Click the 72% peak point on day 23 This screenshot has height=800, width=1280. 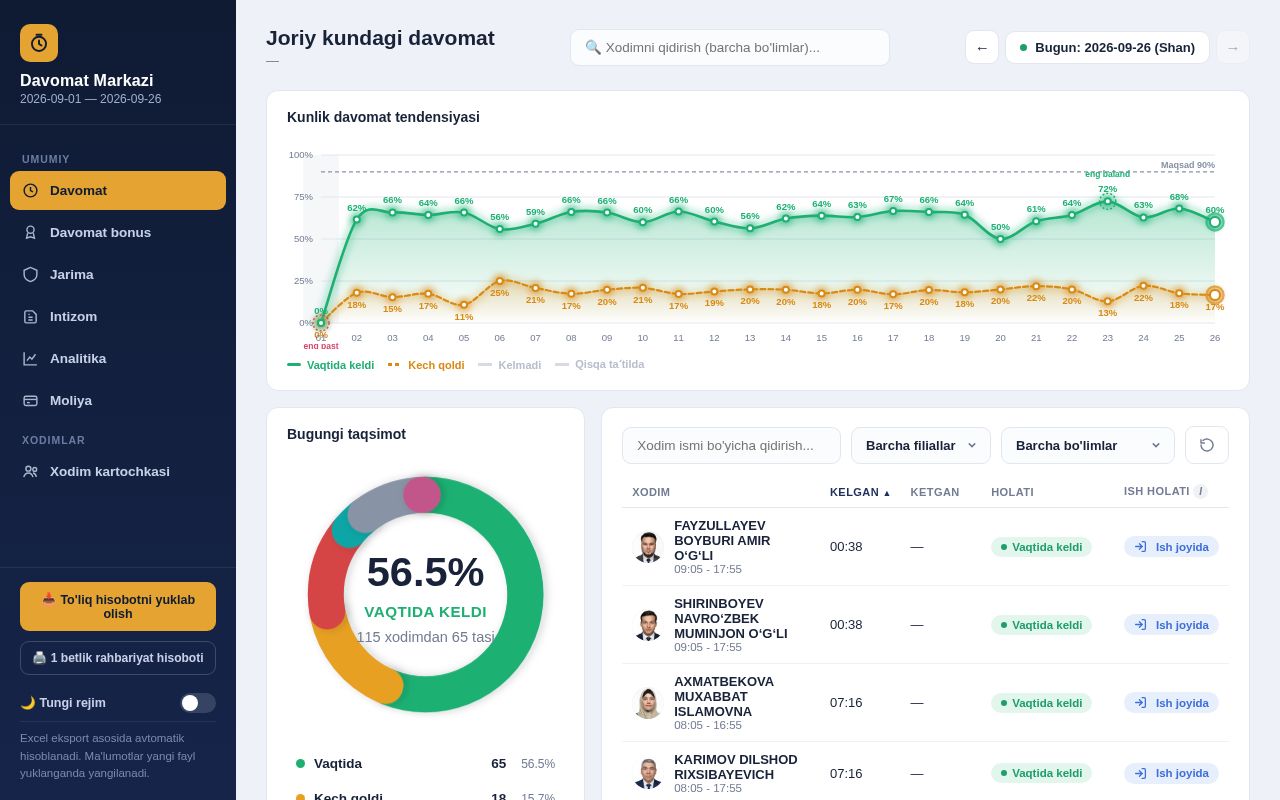pos(1107,201)
